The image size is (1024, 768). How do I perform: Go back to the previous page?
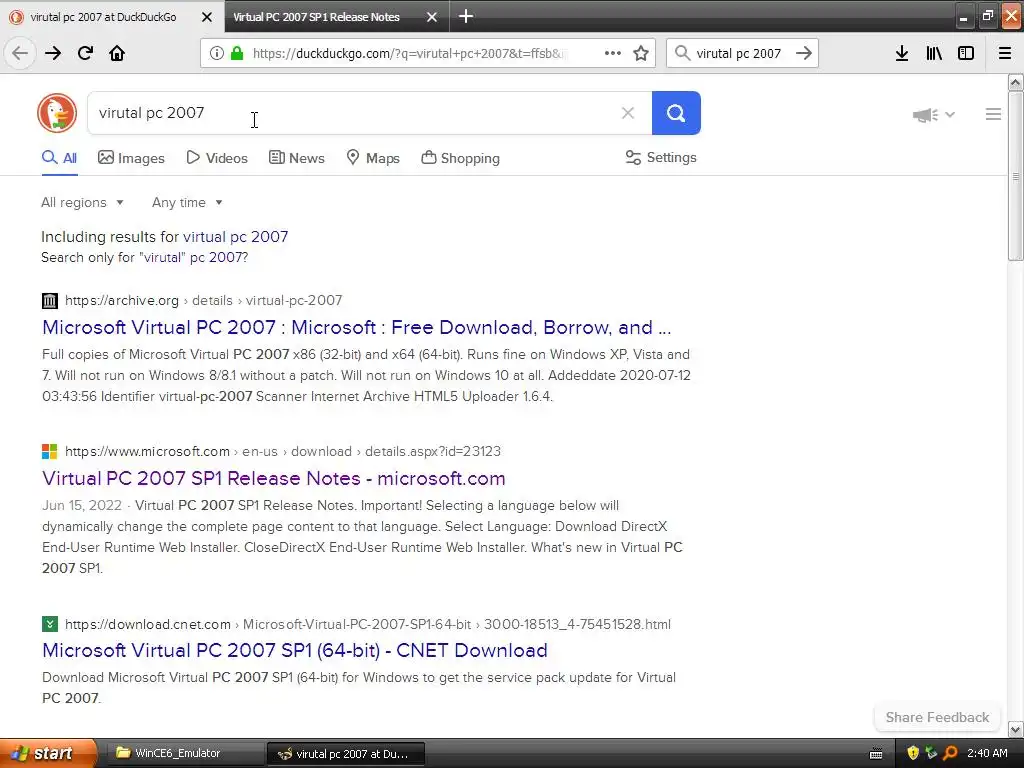pos(20,53)
